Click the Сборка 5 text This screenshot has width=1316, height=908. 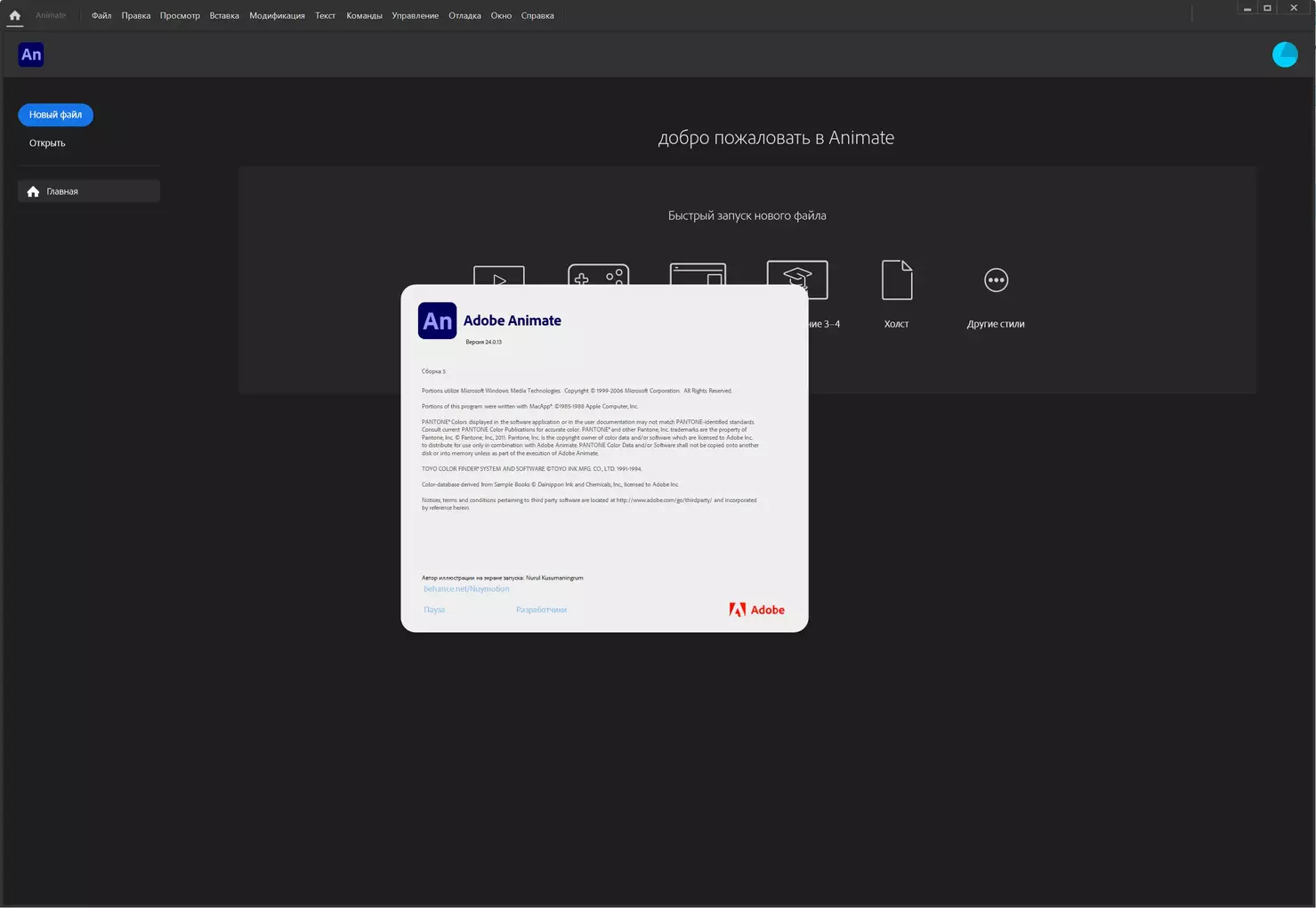pyautogui.click(x=433, y=371)
